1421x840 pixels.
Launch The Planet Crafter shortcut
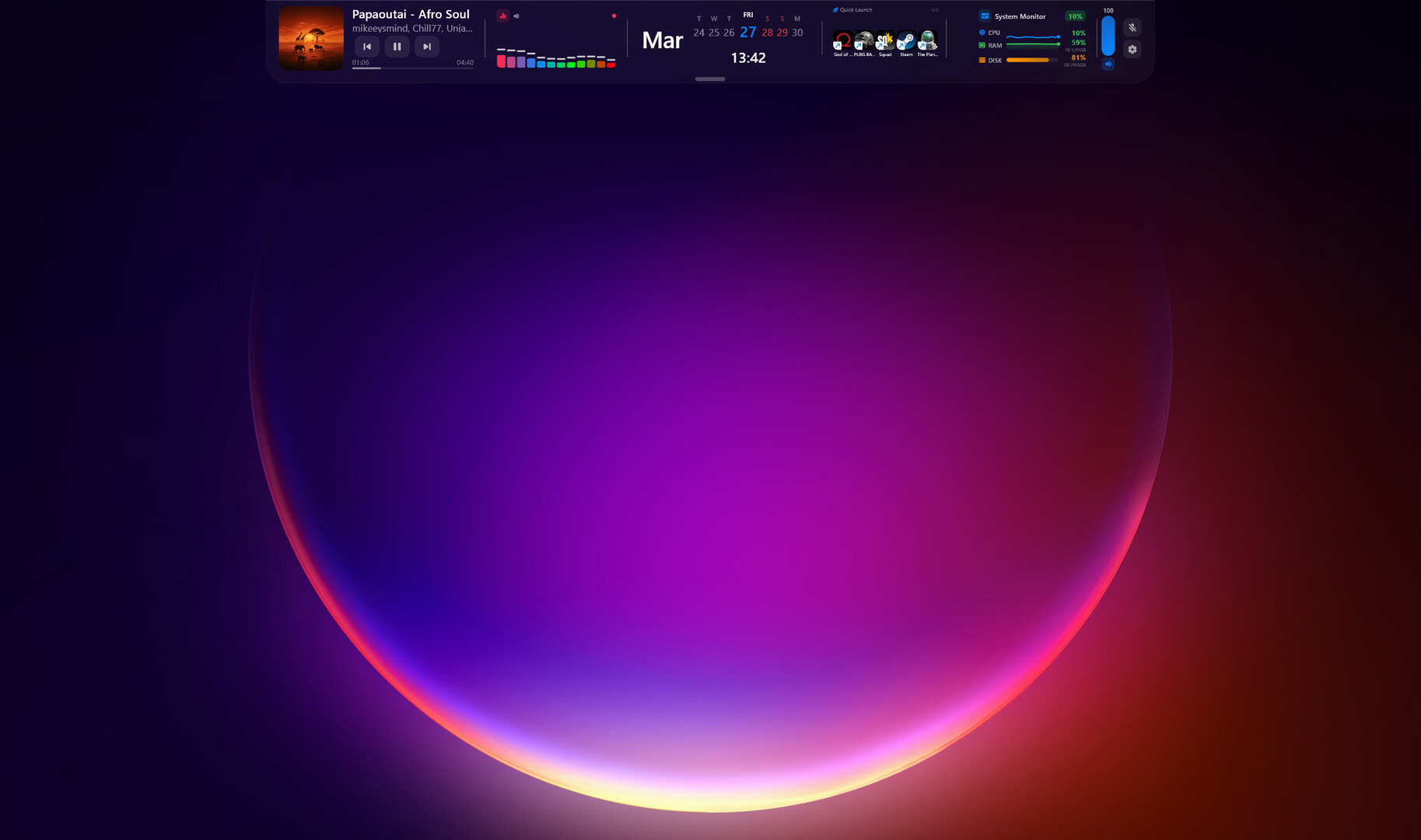coord(927,40)
